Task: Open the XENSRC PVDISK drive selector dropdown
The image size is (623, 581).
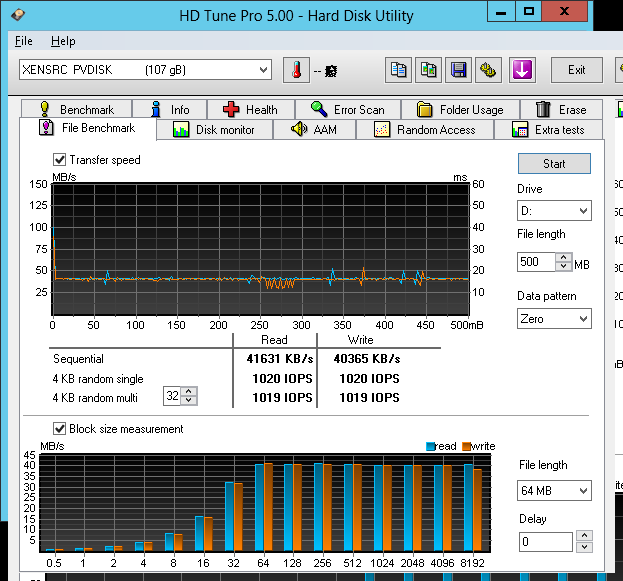Action: tap(145, 70)
